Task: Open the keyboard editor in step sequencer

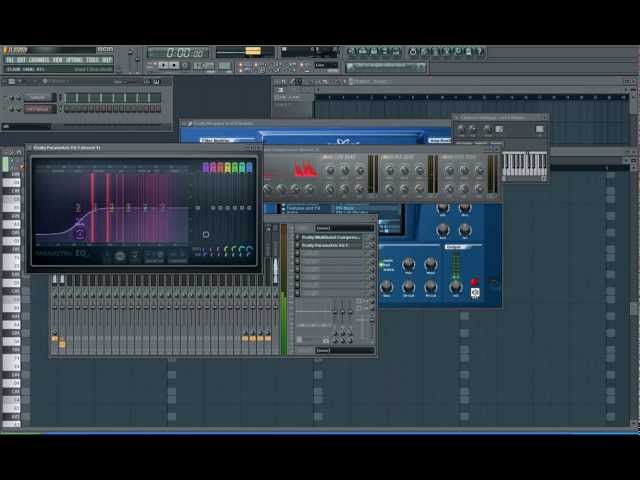Action: pos(157,82)
